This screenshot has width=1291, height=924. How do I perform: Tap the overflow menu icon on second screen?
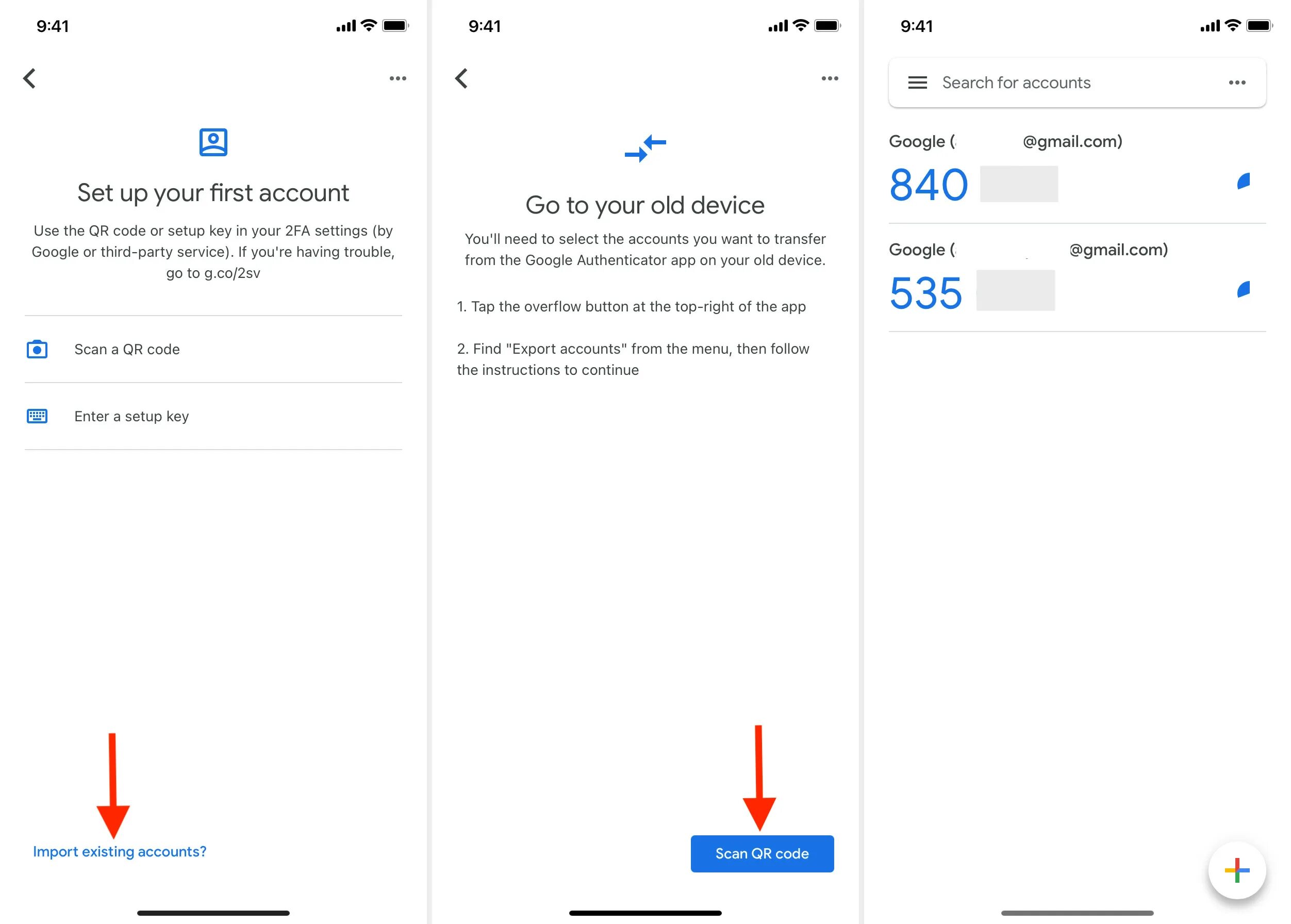click(x=828, y=78)
